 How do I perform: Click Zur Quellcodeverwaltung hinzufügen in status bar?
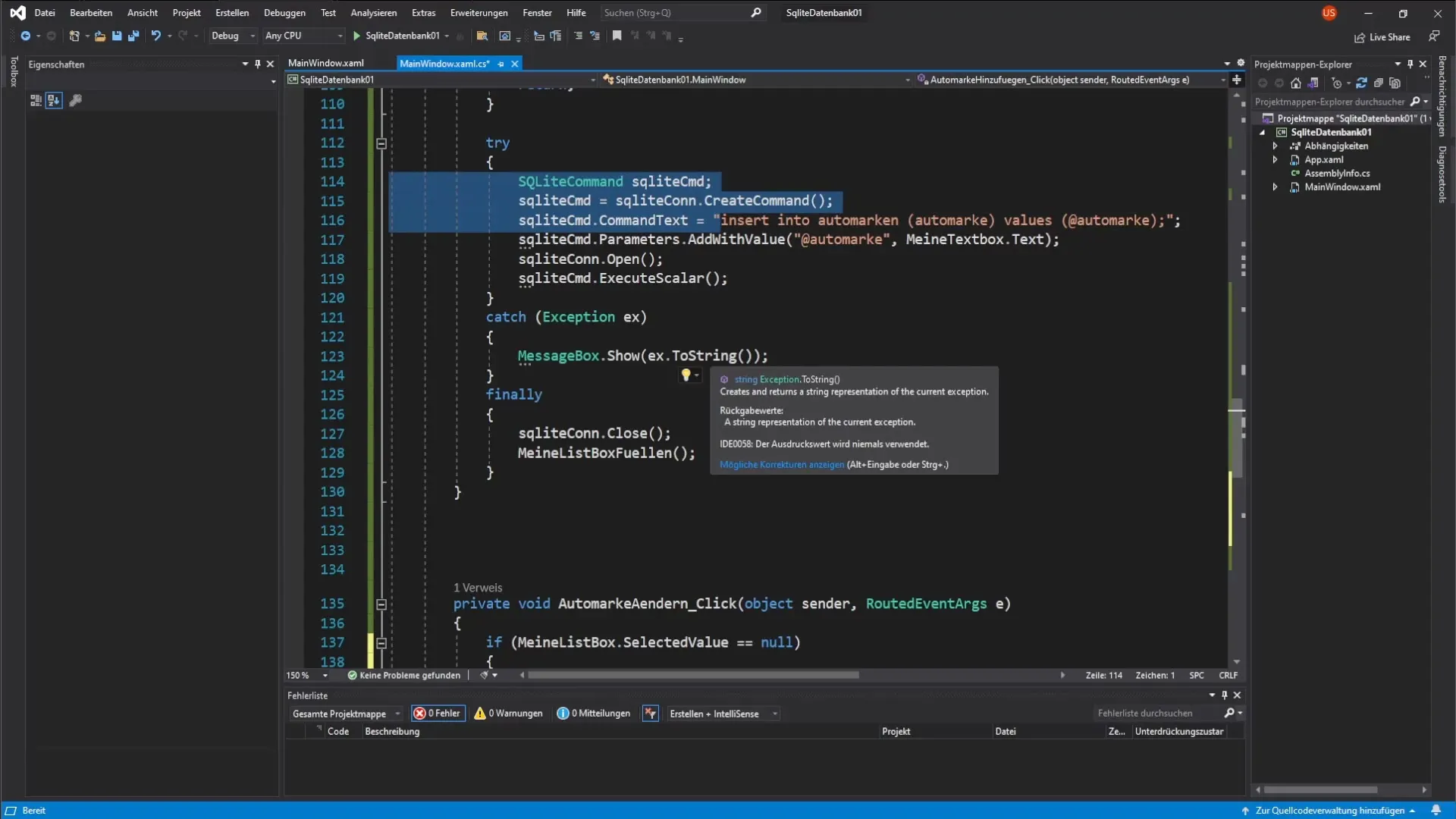coord(1329,811)
